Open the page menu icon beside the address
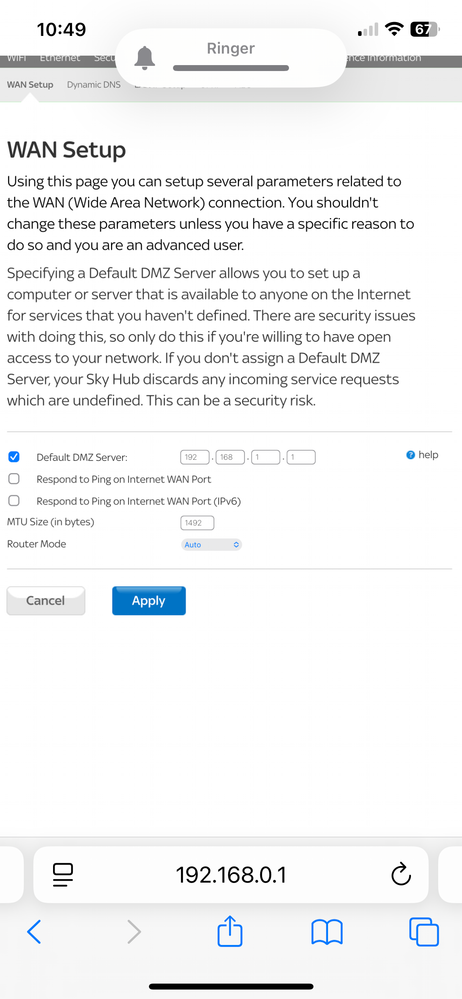 coord(63,875)
